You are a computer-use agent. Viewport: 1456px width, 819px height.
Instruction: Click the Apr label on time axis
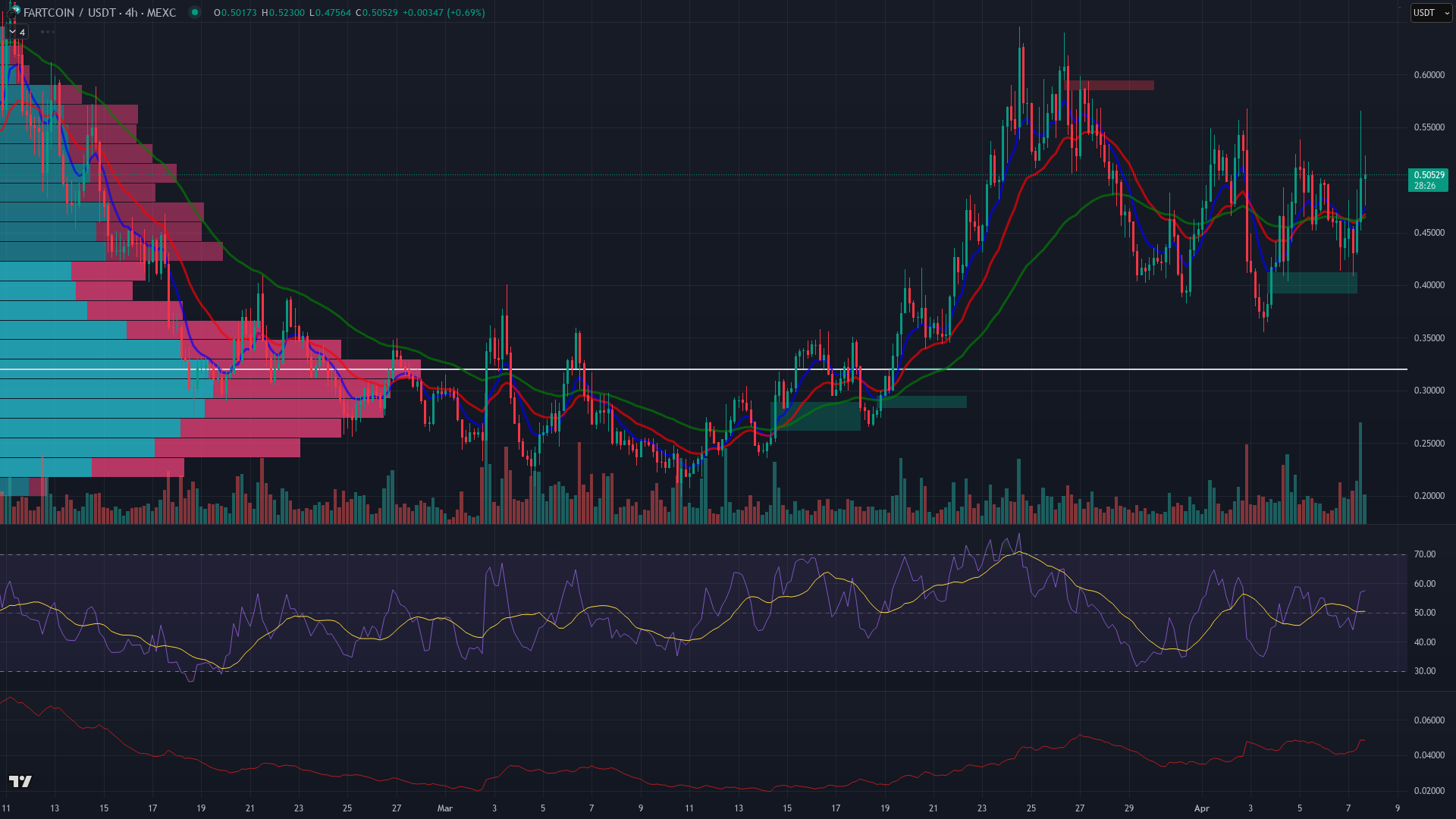coord(1201,808)
